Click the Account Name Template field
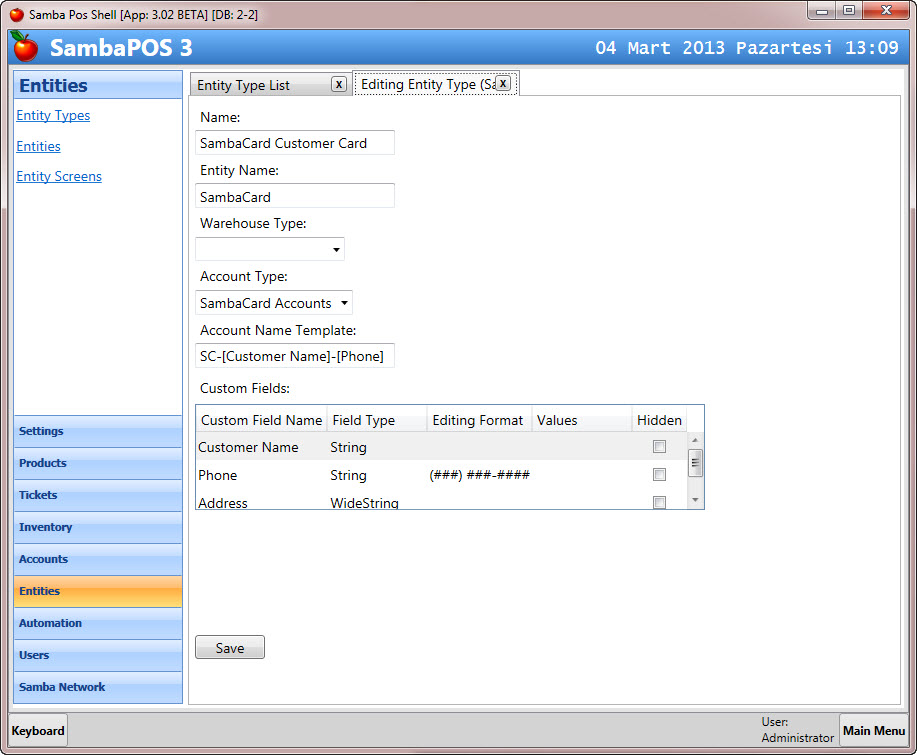Viewport: 917px width, 755px height. [x=295, y=356]
